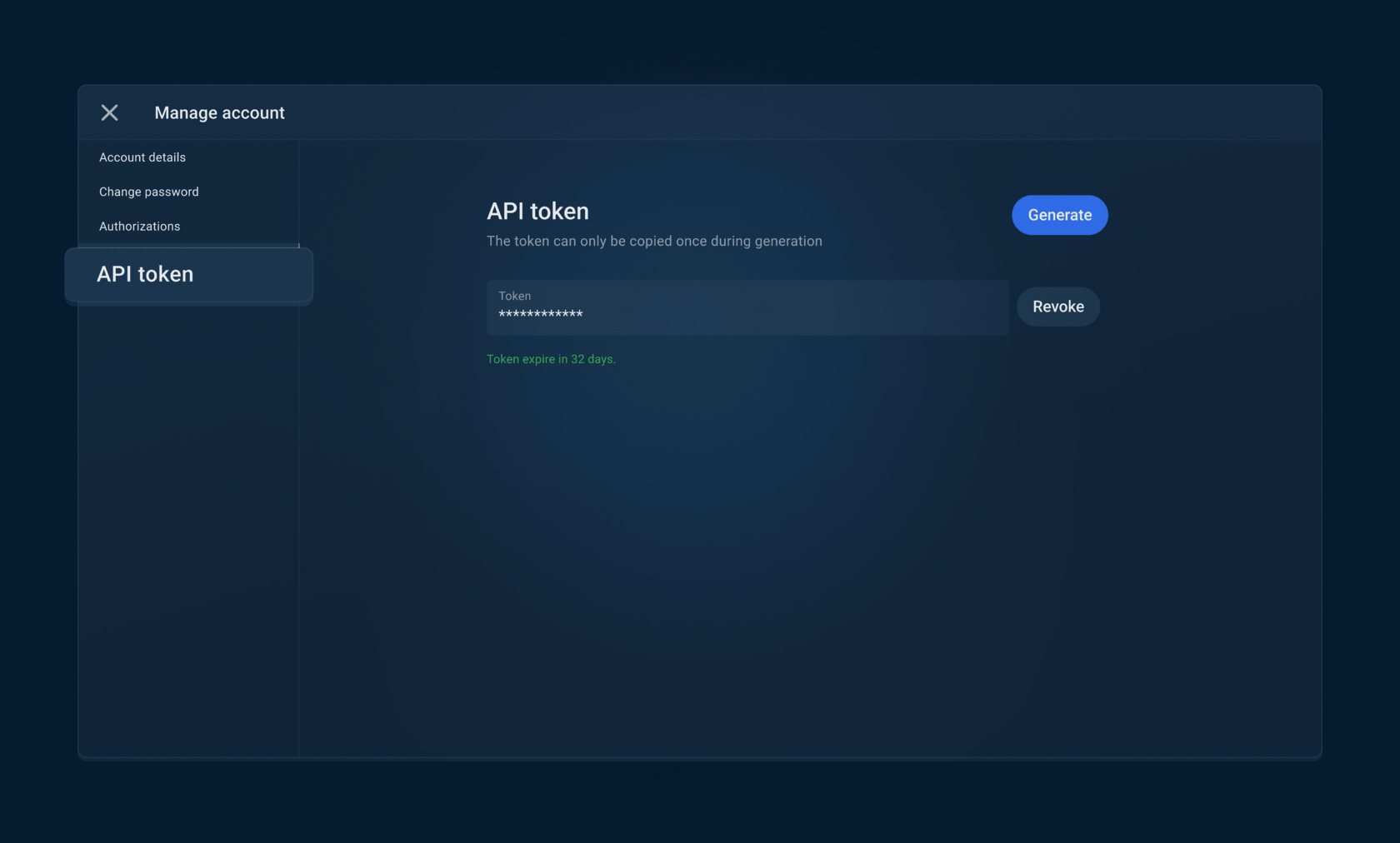Close the Manage account dialog

point(109,112)
